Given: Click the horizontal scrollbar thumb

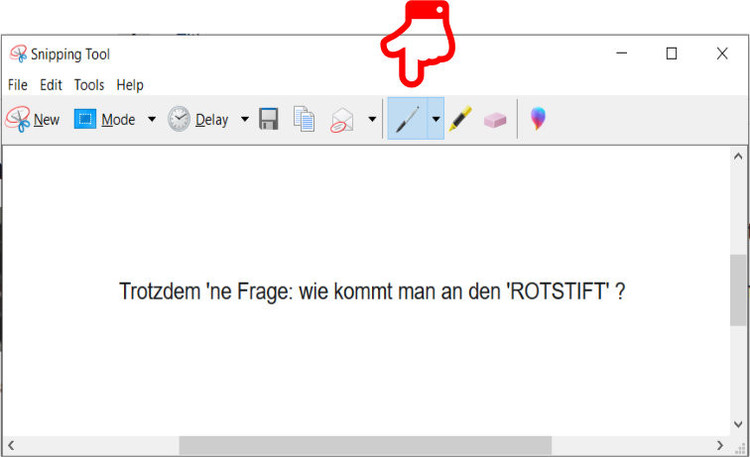Looking at the screenshot, I should tap(365, 446).
